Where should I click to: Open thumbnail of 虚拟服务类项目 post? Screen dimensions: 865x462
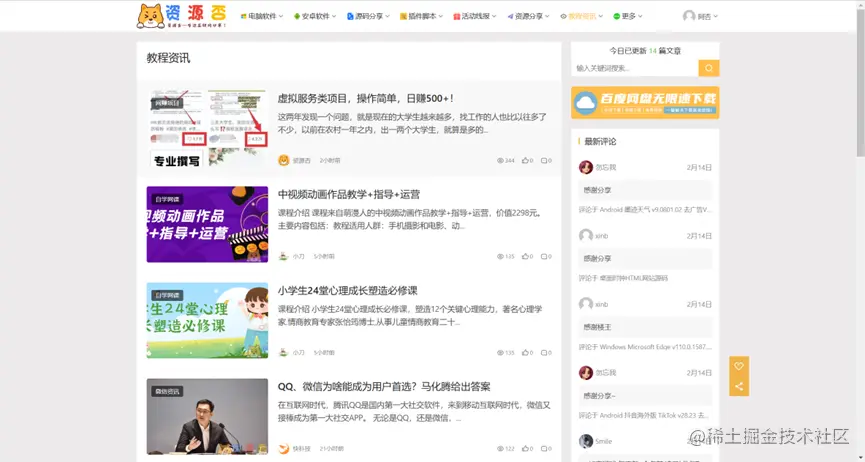tap(207, 128)
